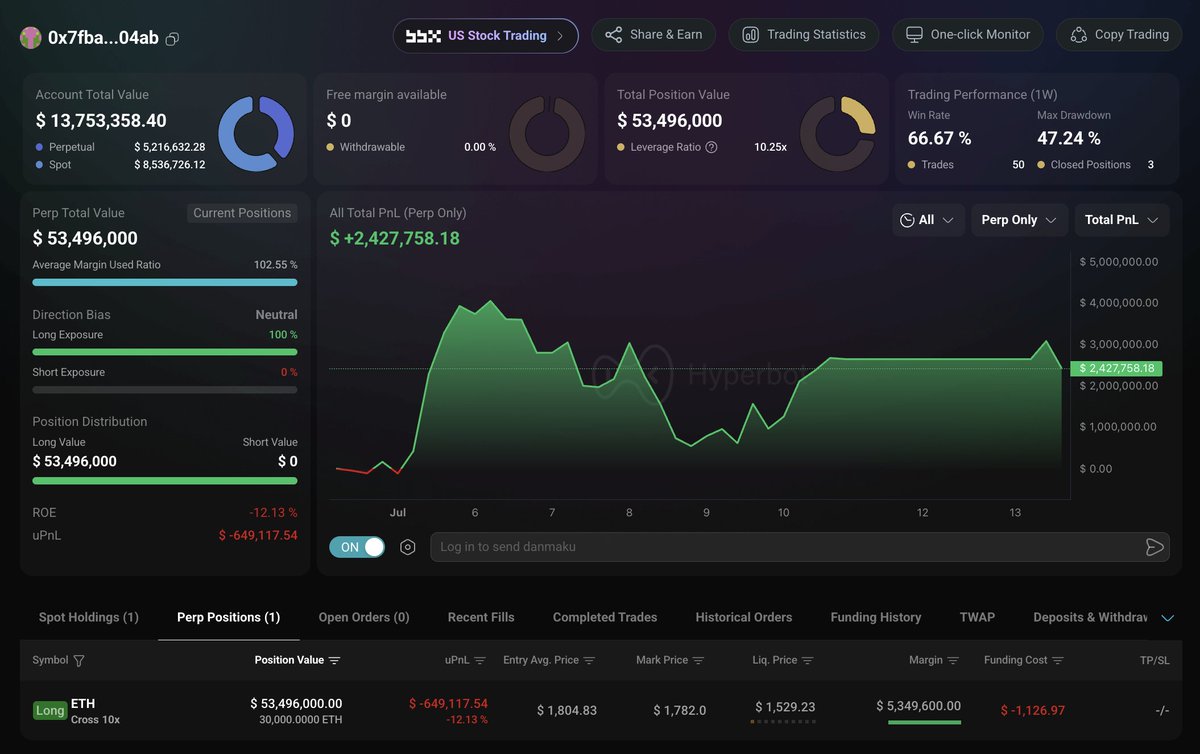Viewport: 1200px width, 754px height.
Task: Open the Share & Earn share icon
Action: coord(614,35)
